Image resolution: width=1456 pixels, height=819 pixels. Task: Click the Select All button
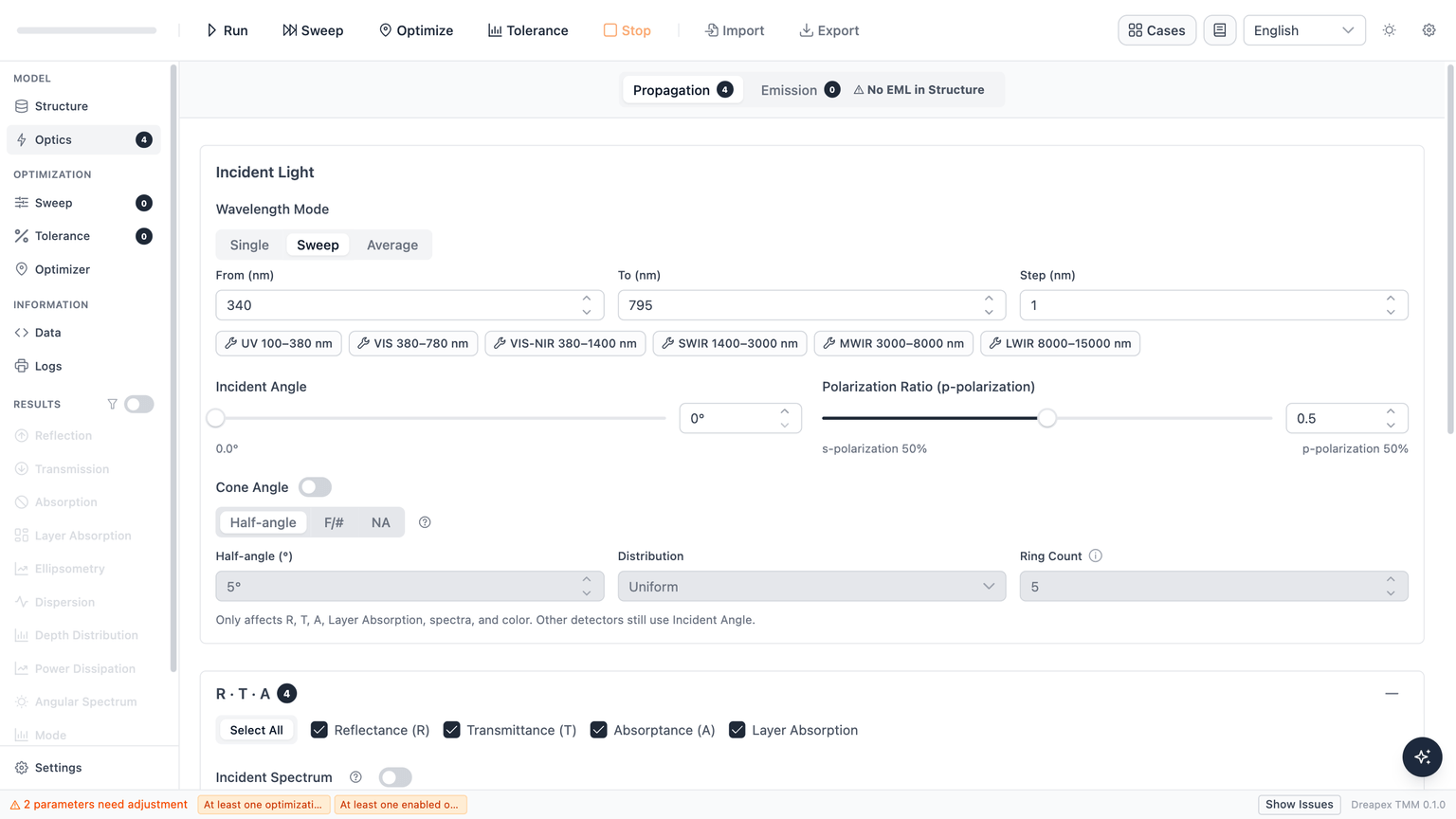(x=256, y=730)
